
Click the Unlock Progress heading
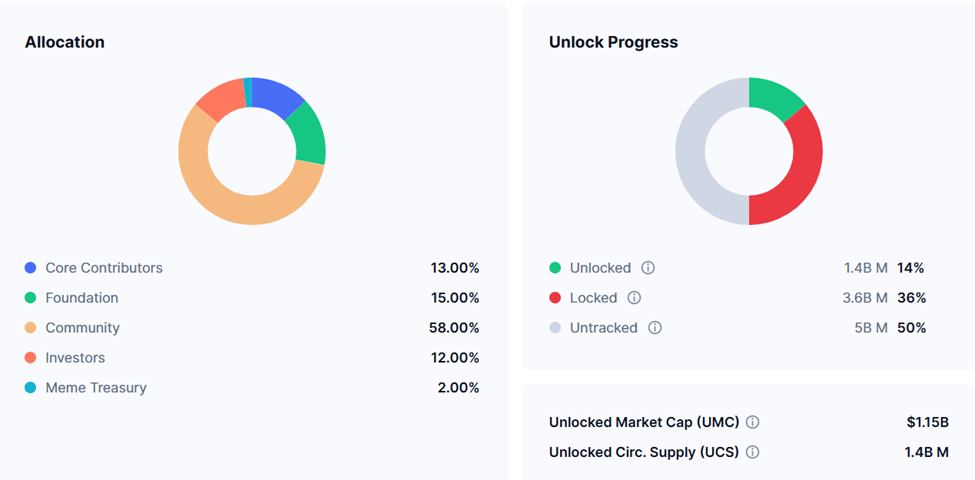tap(613, 42)
